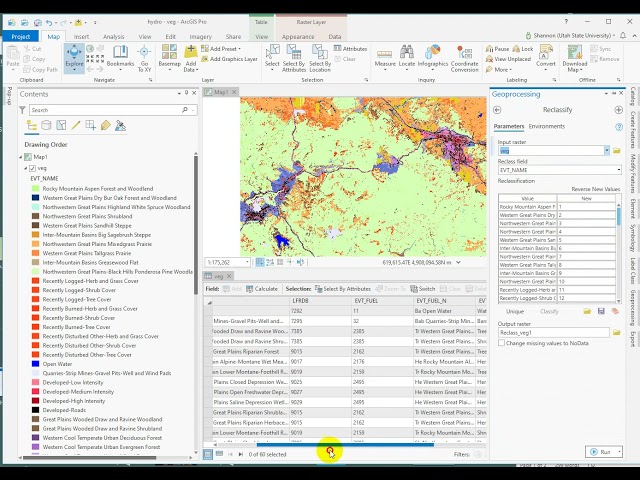Switch to the Analysis ribbon tab

point(113,36)
